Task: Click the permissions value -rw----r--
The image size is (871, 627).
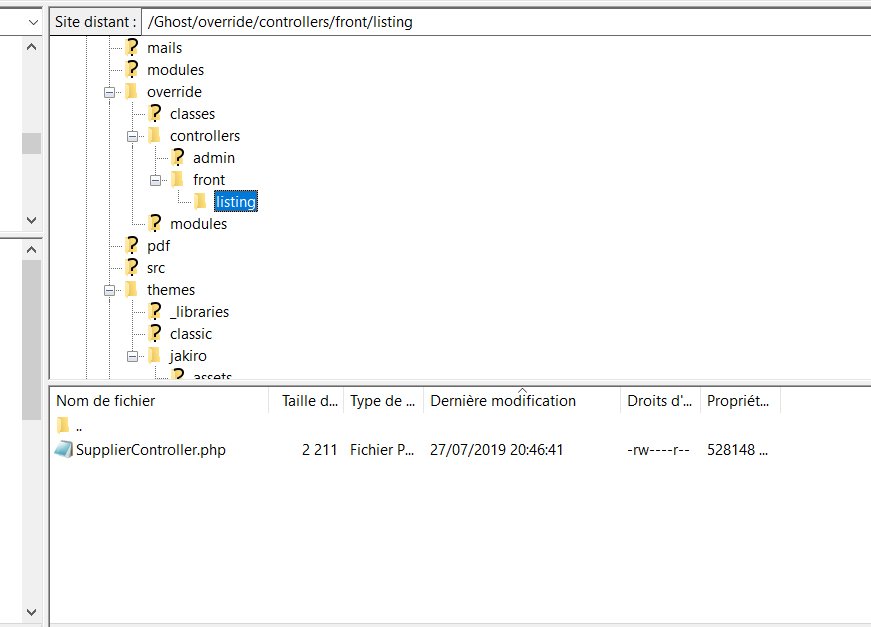Action: click(x=658, y=450)
